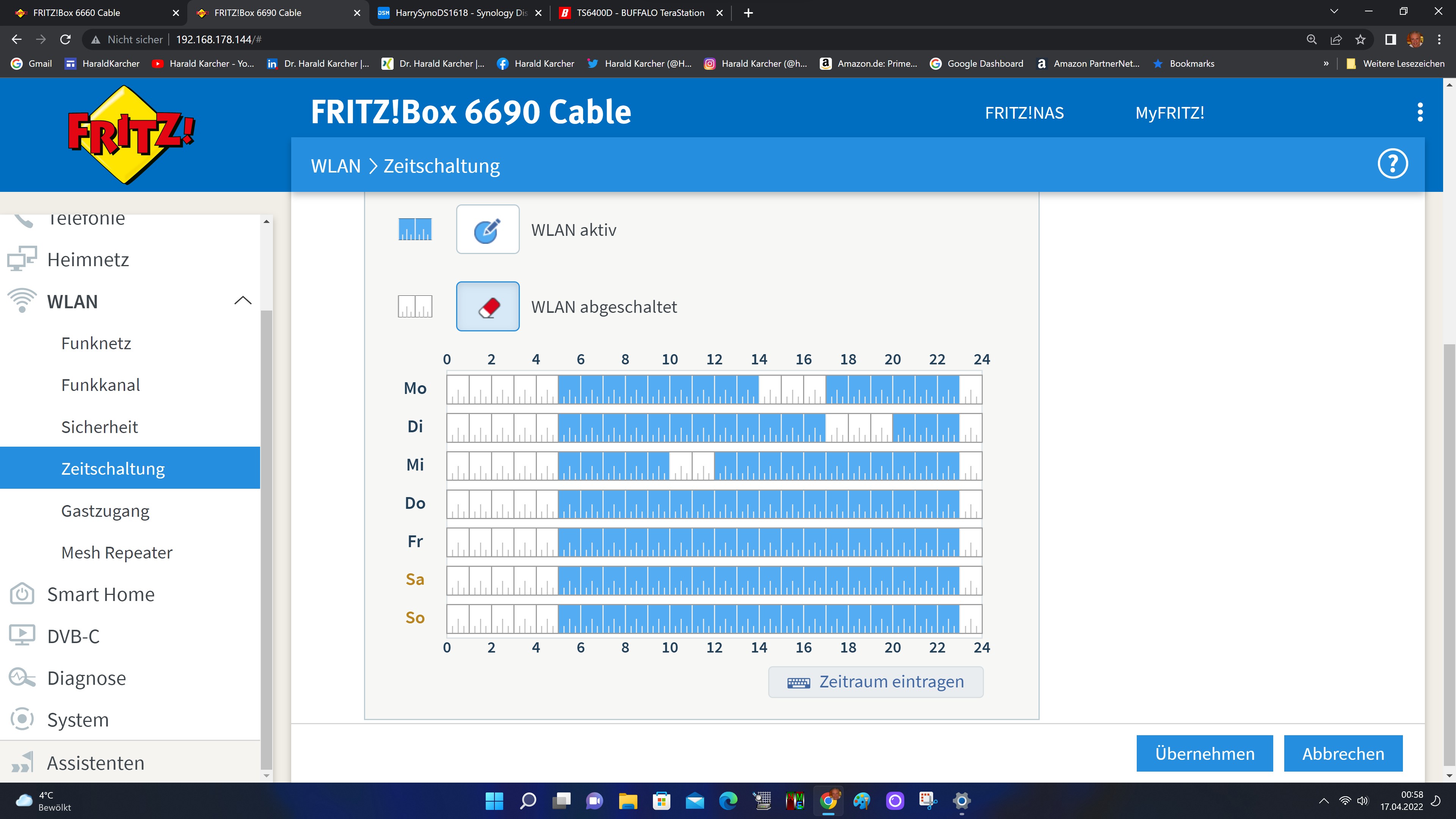Collapse the WLAN menu chevron
Viewport: 1456px width, 819px height.
point(243,301)
